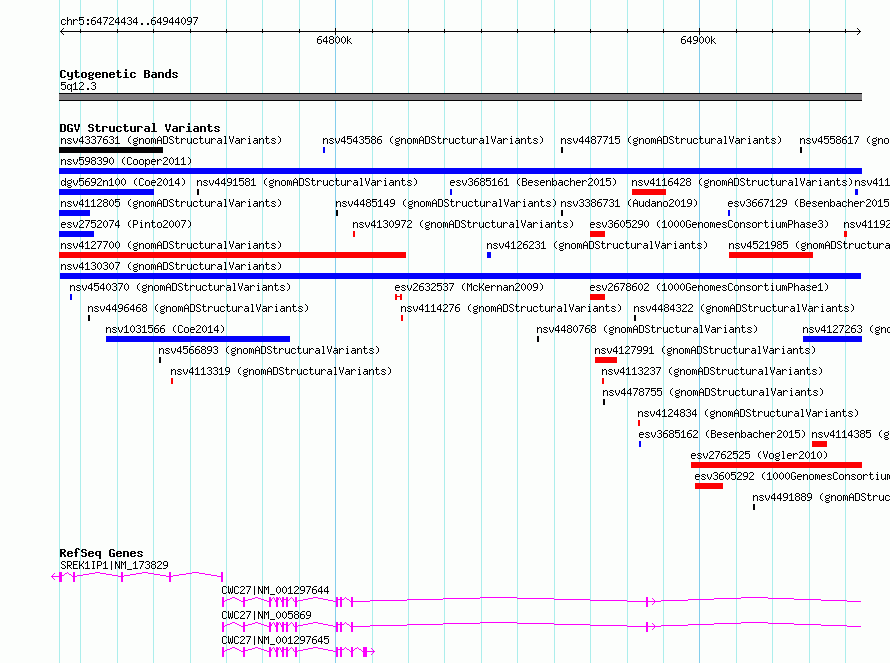Viewport: 890px width, 663px height.
Task: Click the 5q12.3 cytogenetic band bar
Action: (x=460, y=97)
